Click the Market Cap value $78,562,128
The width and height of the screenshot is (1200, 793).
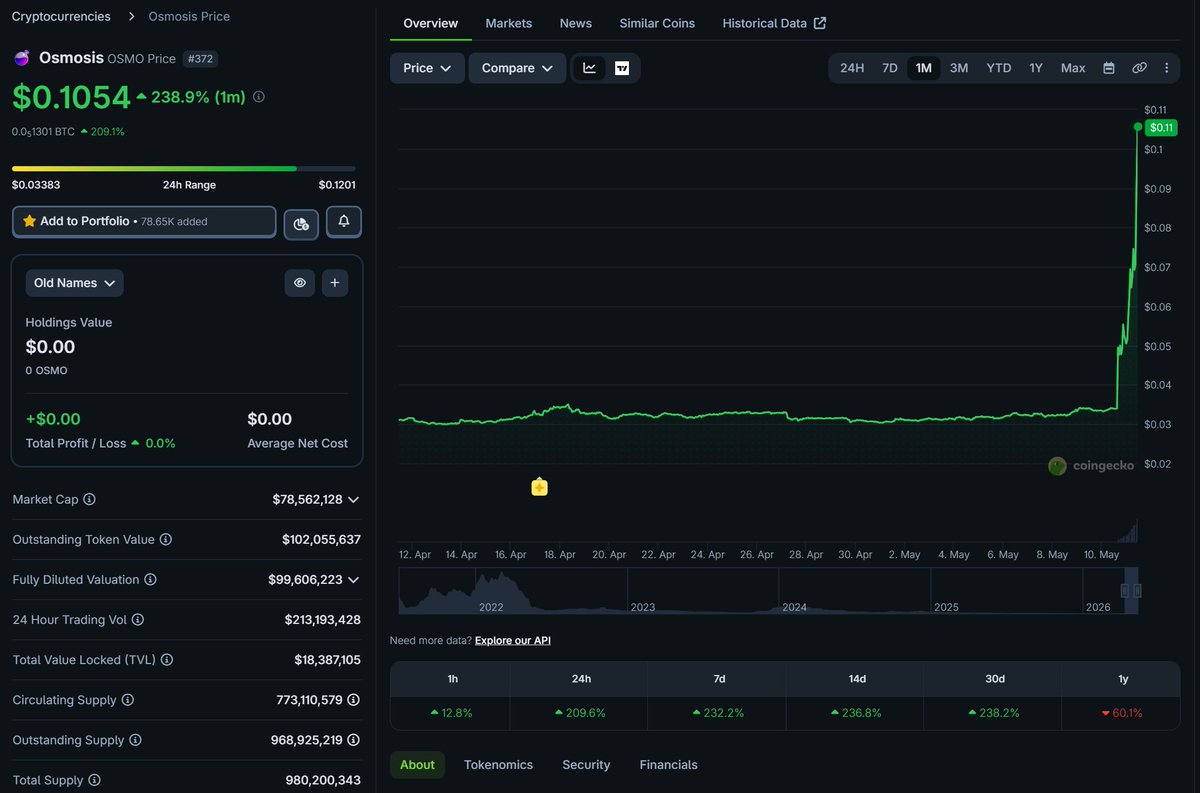pyautogui.click(x=307, y=499)
